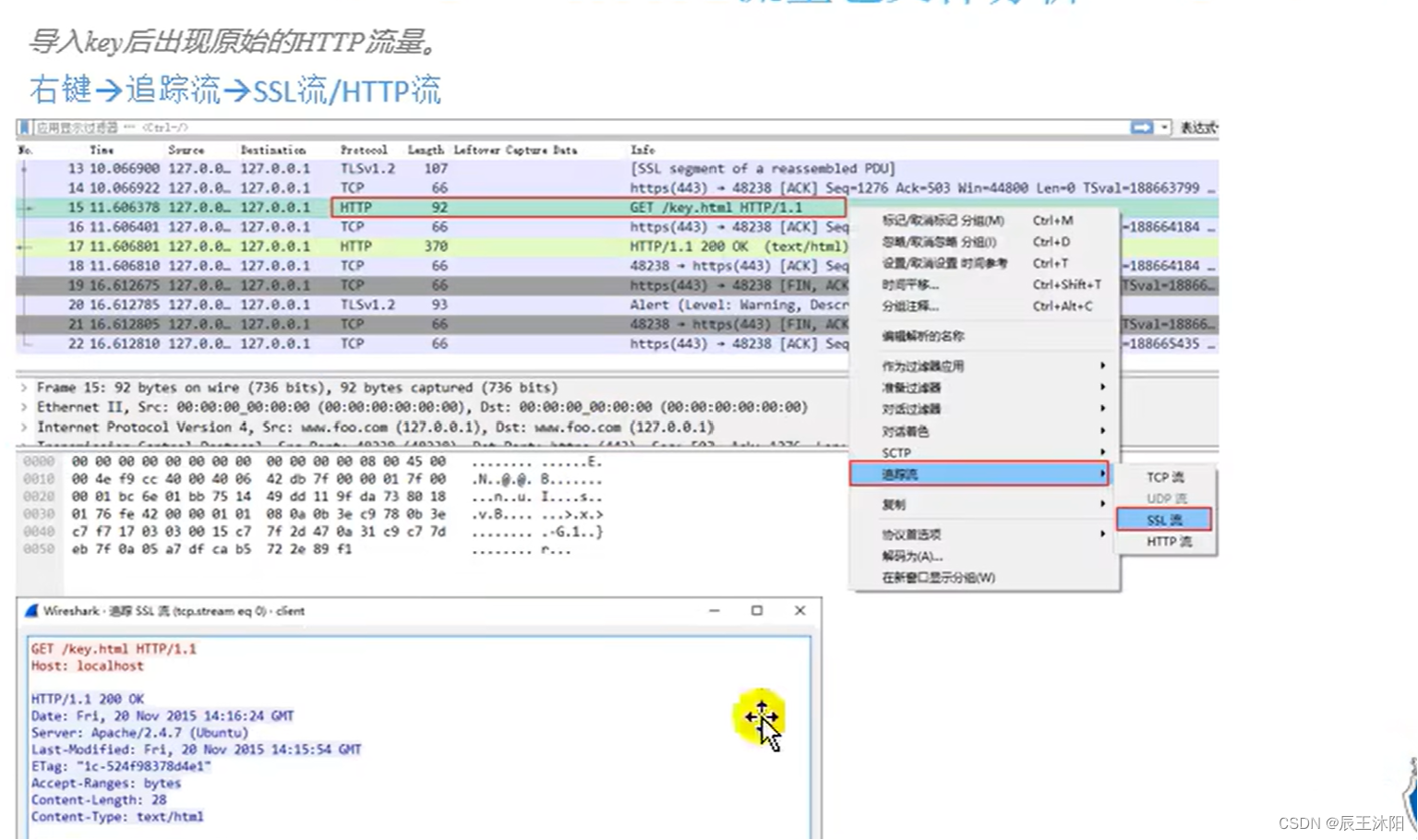Expand the Ethernet II tree node
Image resolution: width=1418 pixels, height=840 pixels.
click(24, 407)
